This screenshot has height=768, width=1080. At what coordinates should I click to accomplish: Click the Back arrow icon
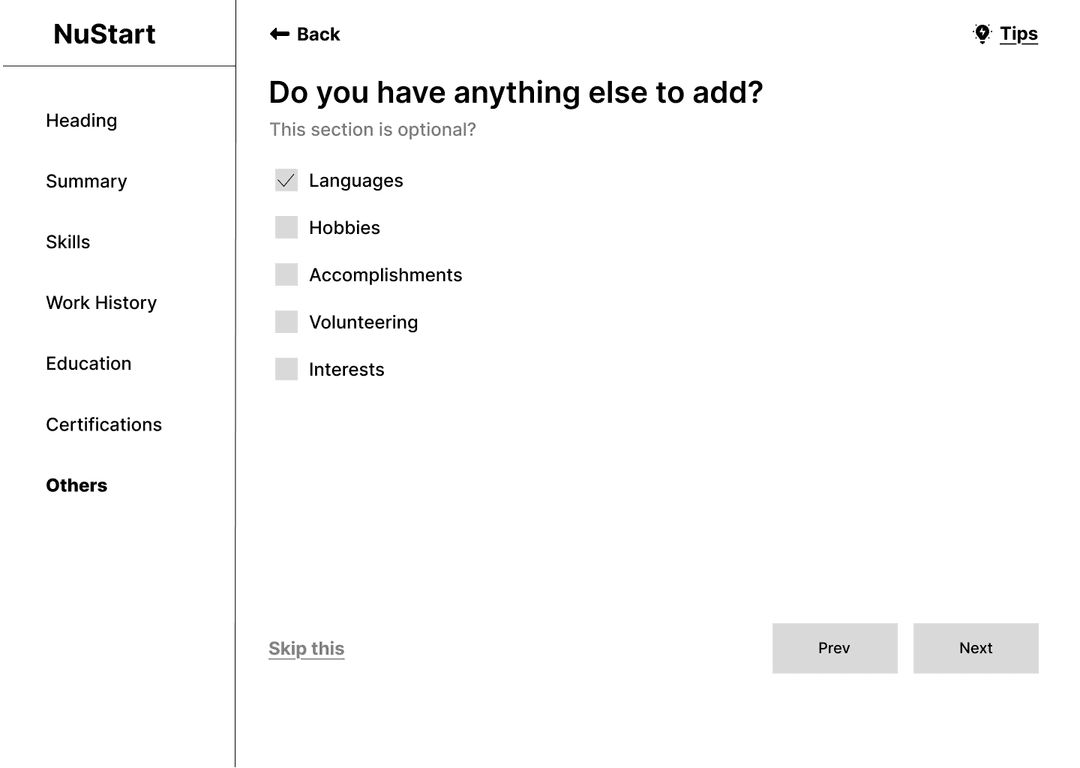click(280, 34)
